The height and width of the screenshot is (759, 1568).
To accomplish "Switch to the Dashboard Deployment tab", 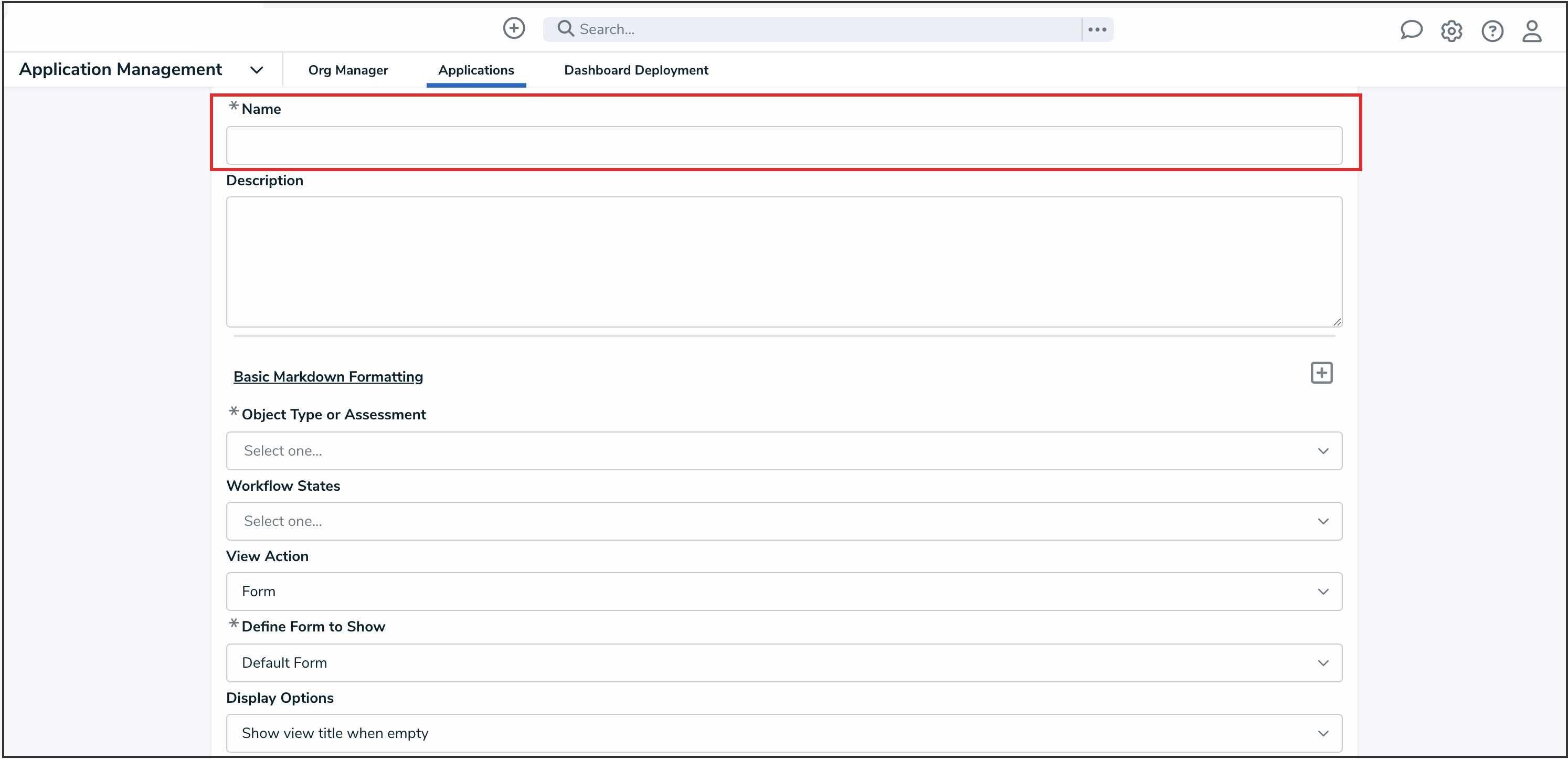I will [x=635, y=70].
